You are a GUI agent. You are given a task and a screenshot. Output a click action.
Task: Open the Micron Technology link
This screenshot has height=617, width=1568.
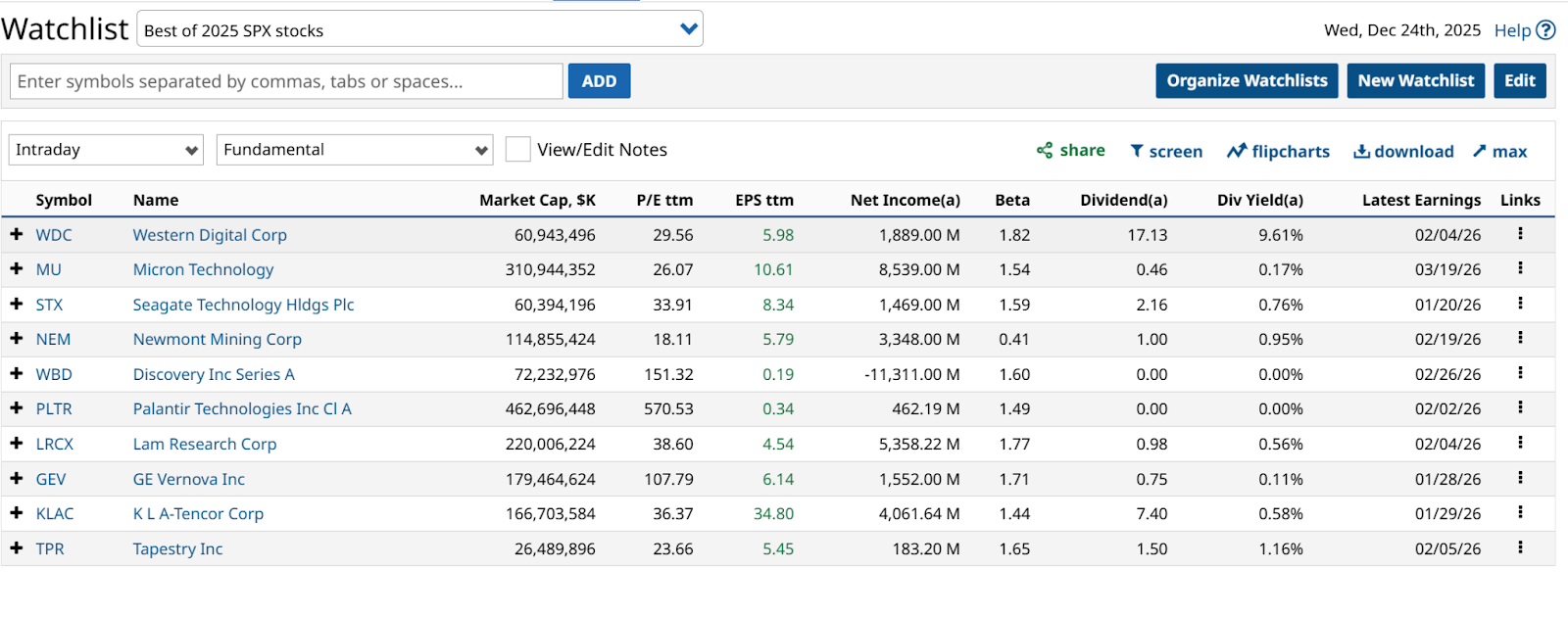pyautogui.click(x=203, y=269)
